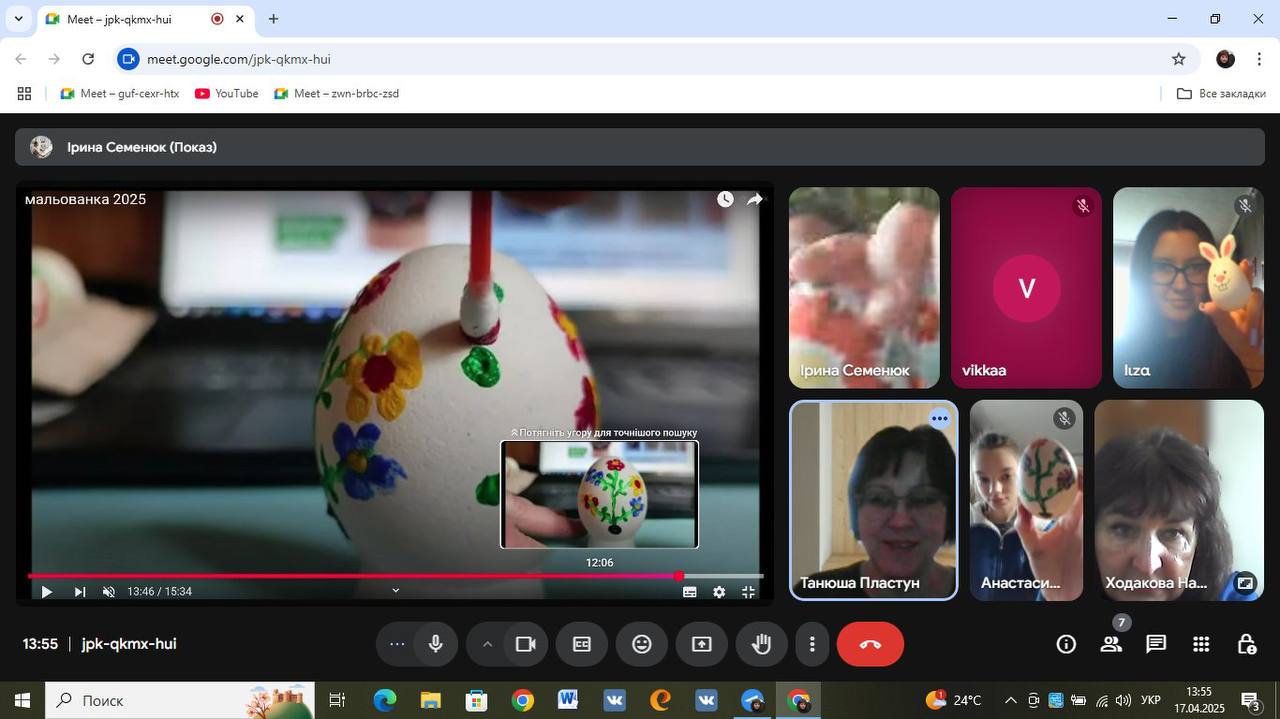Expand audio and video settings arrow
The width and height of the screenshot is (1280, 719).
[488, 644]
